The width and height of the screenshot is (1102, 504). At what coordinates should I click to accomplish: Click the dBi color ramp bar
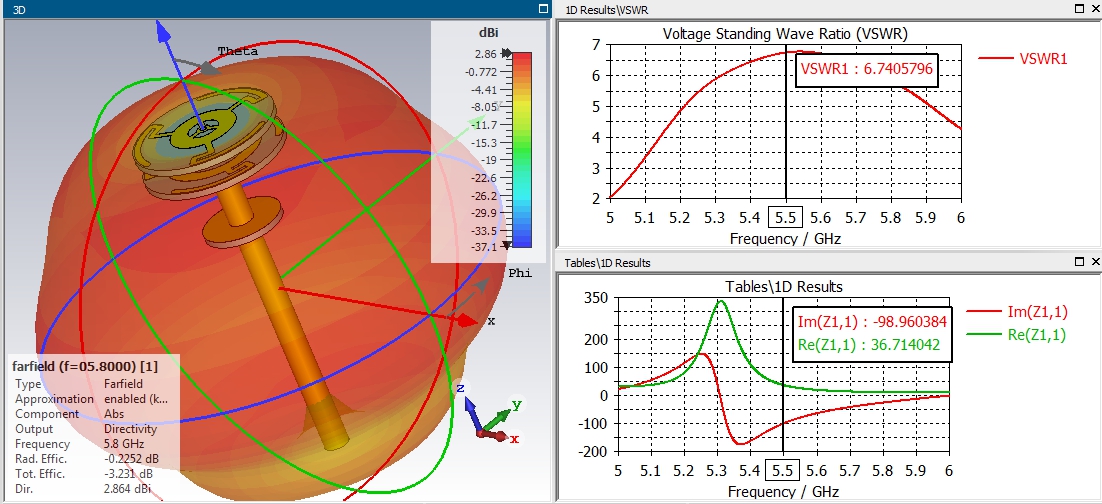(521, 149)
